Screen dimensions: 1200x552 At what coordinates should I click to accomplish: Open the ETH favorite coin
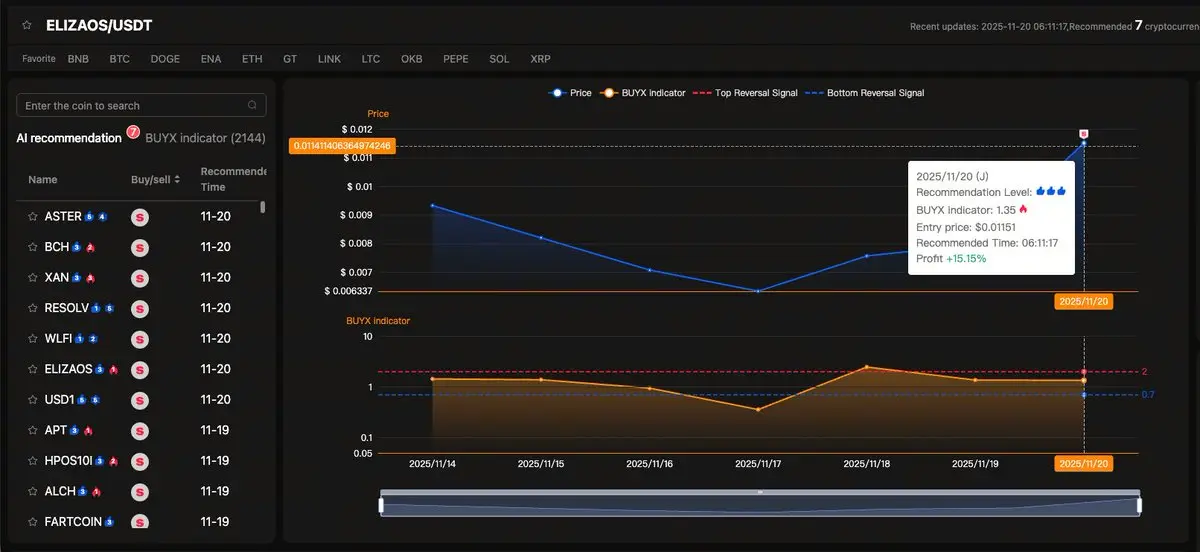(252, 59)
